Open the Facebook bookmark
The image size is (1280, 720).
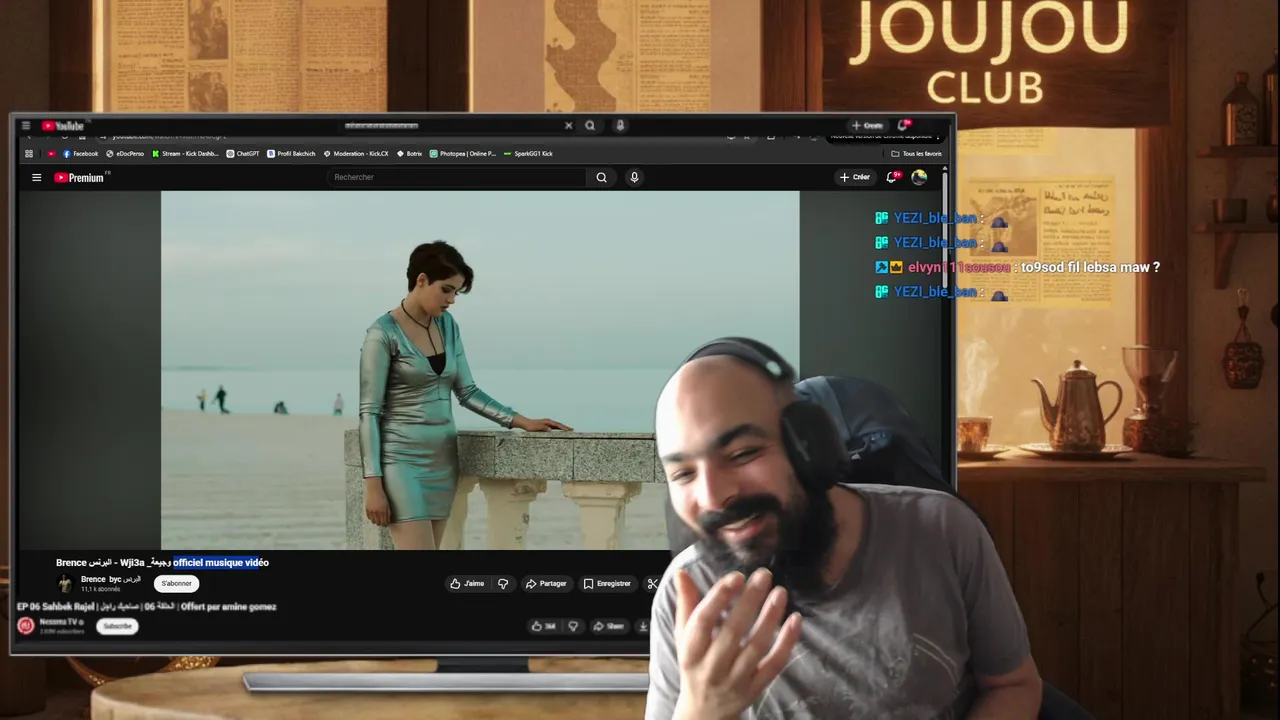pos(81,154)
